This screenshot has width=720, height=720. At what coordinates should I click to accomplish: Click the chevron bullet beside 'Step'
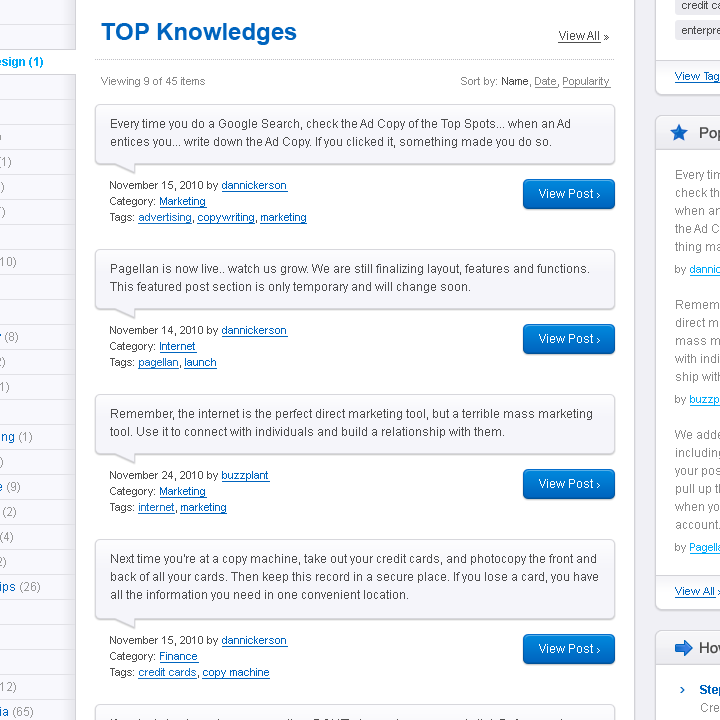[x=682, y=690]
